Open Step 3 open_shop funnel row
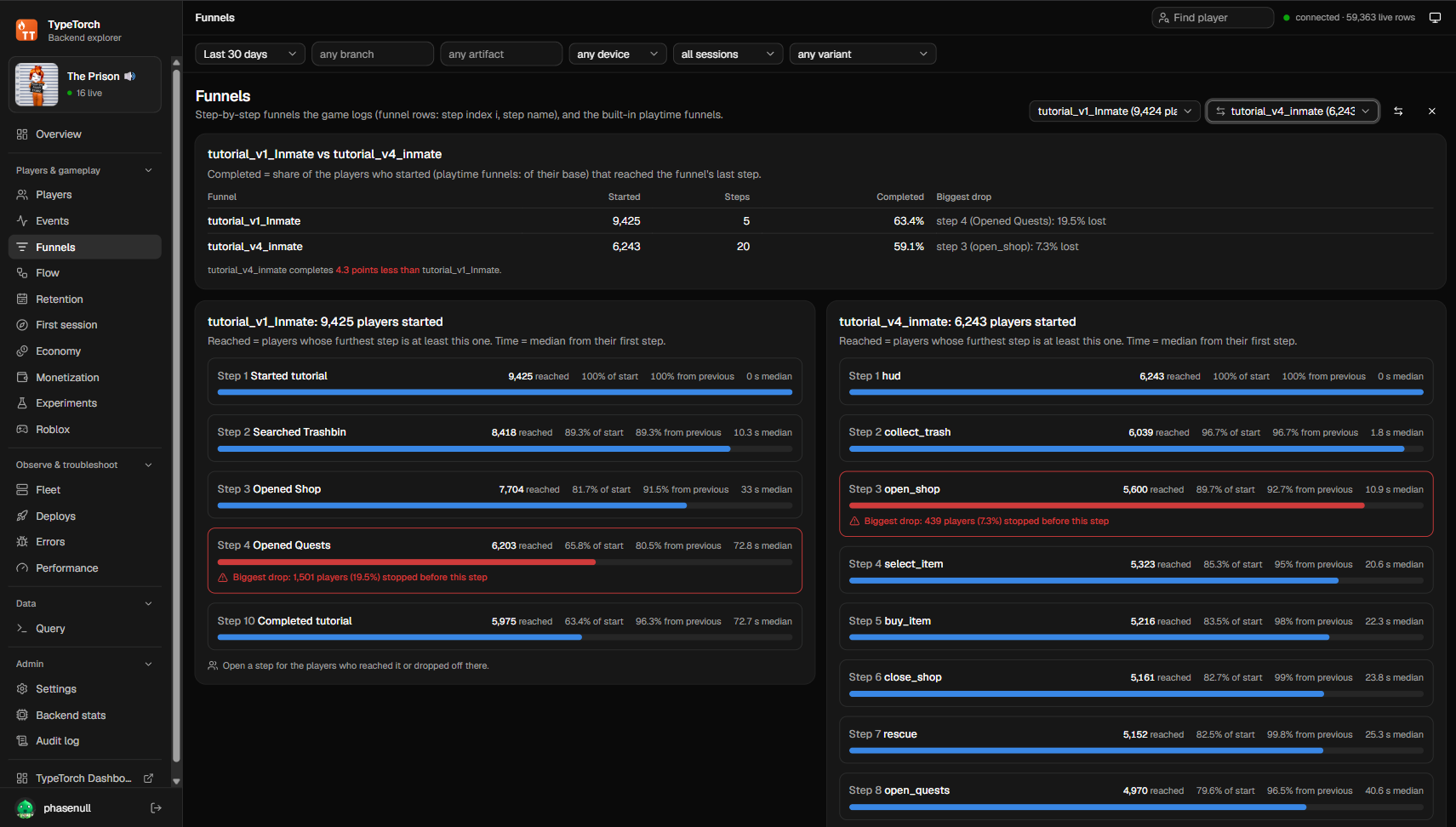 click(x=1136, y=505)
